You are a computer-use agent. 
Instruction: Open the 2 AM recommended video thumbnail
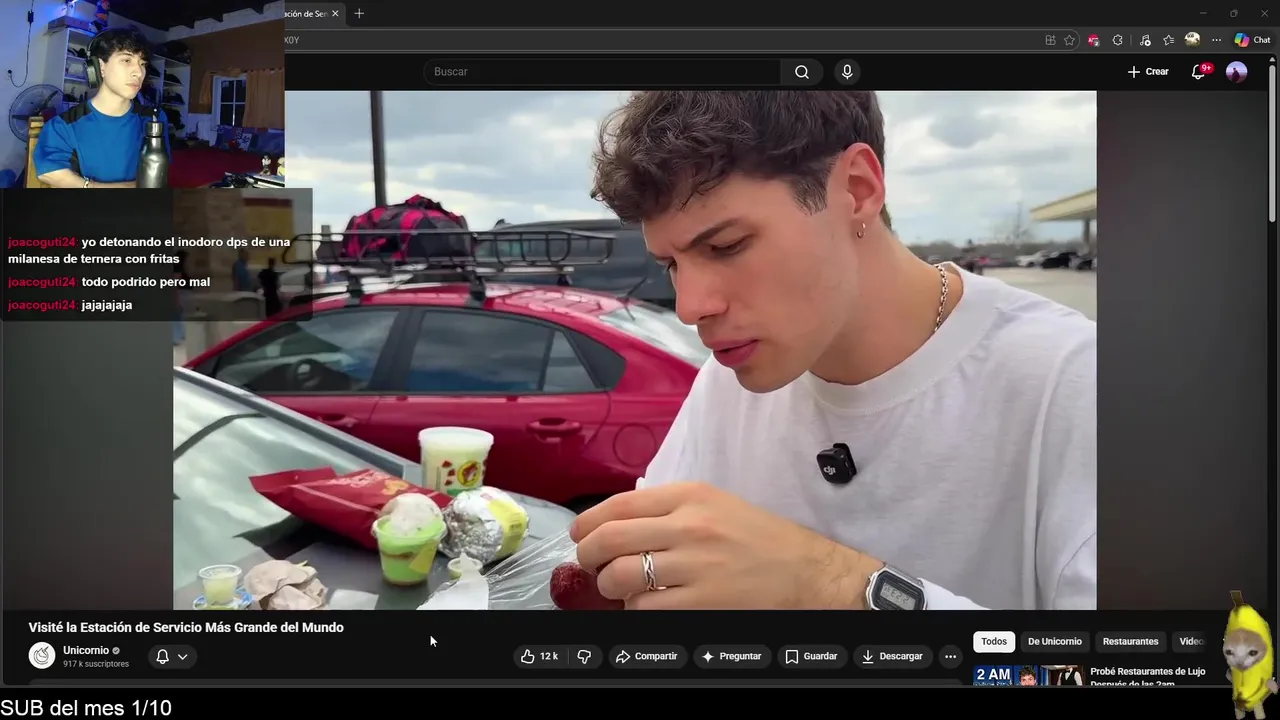(1029, 676)
